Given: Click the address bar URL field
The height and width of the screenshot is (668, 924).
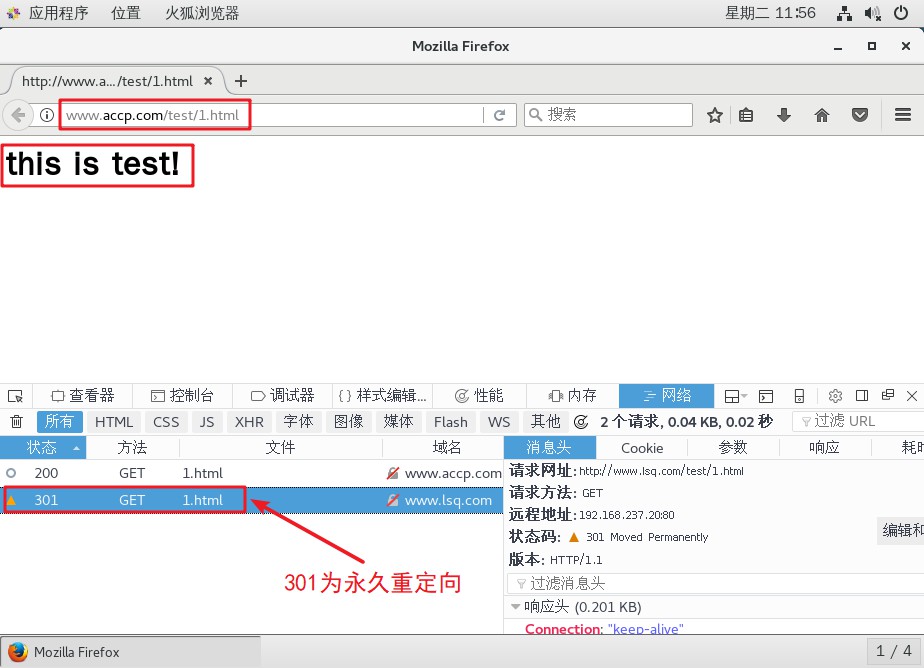Looking at the screenshot, I should (271, 115).
